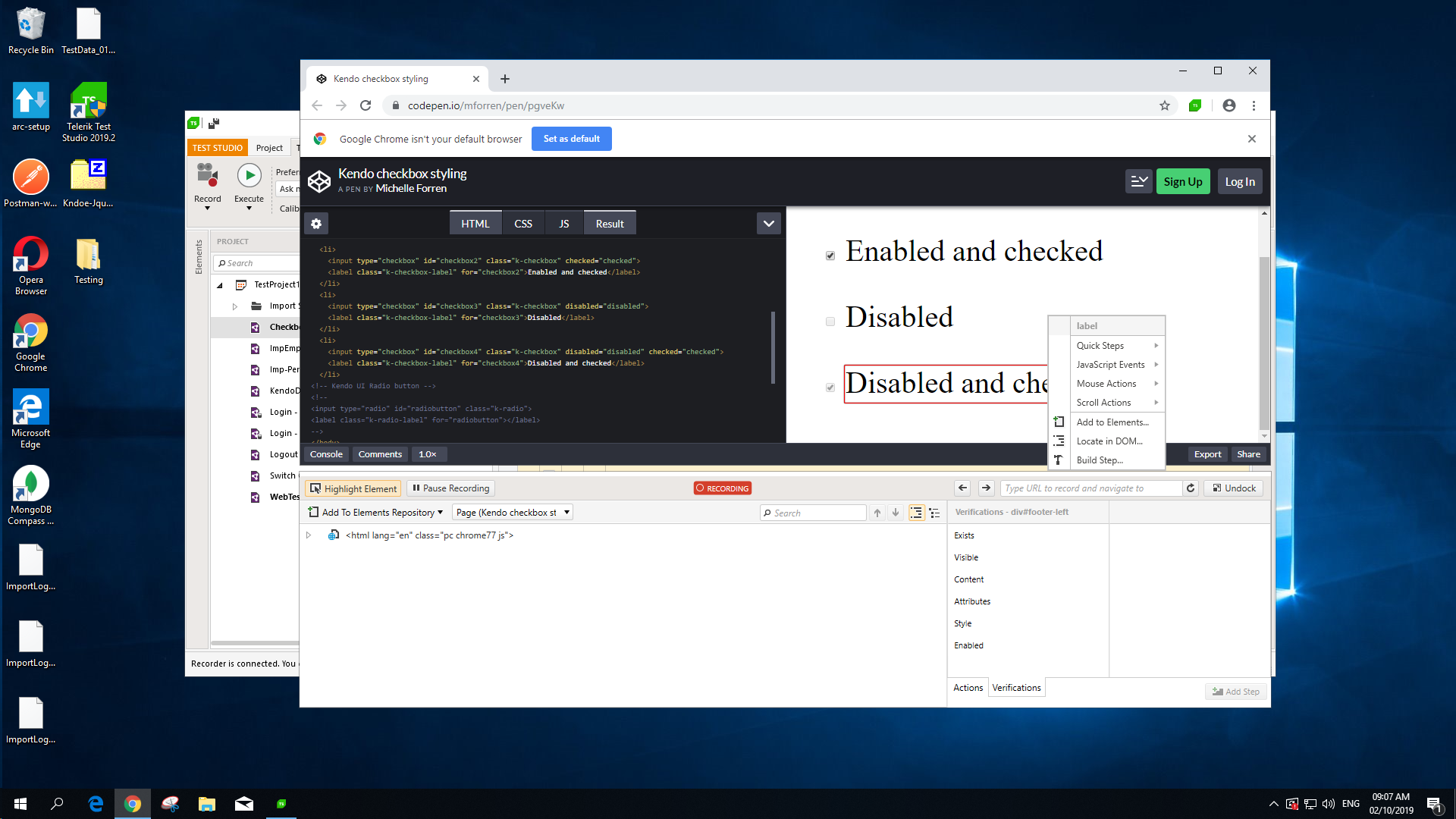Toggle the Highlight Element button
1456x819 pixels.
353,489
